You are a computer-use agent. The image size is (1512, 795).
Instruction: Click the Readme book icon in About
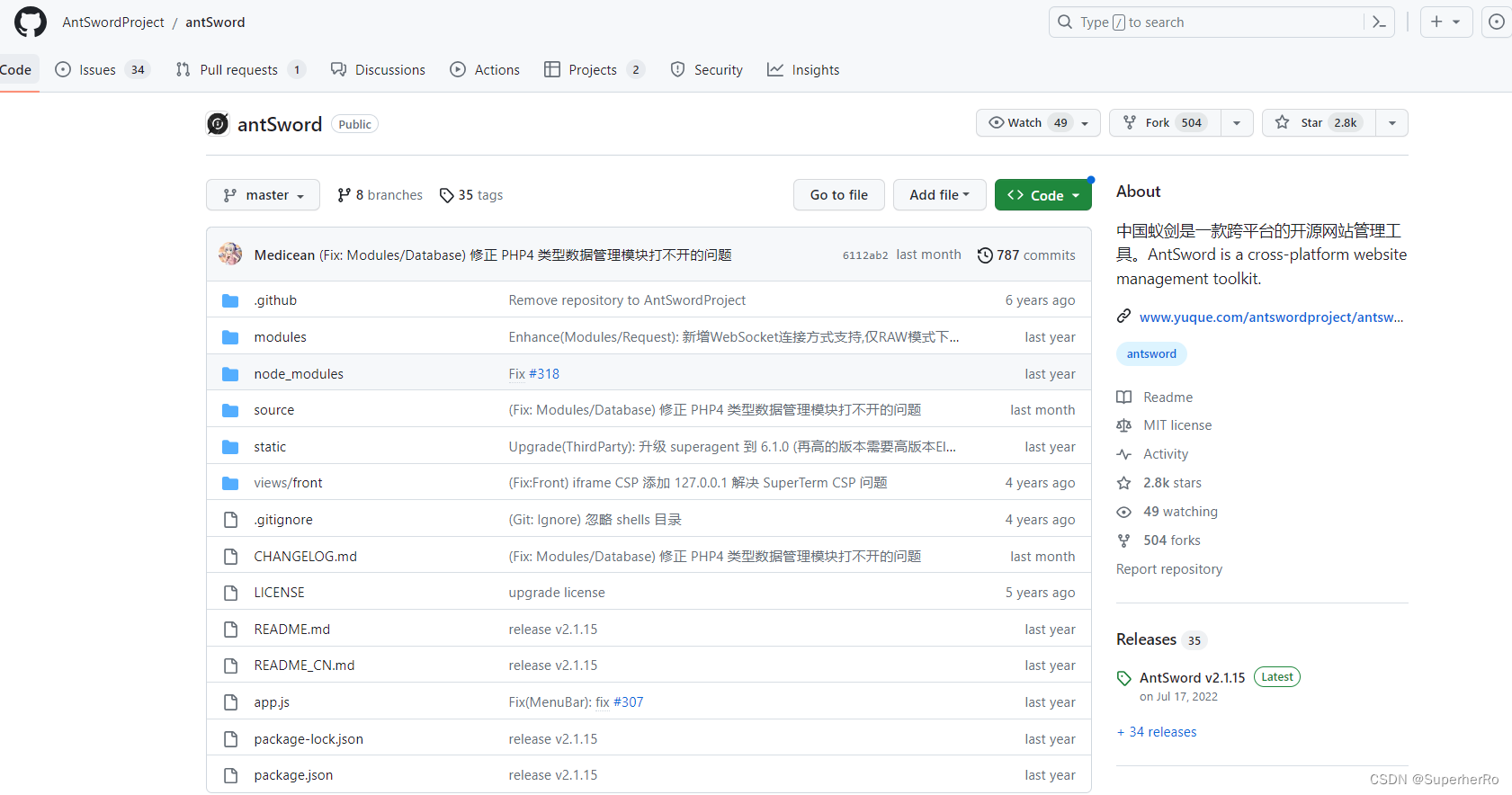click(1123, 397)
